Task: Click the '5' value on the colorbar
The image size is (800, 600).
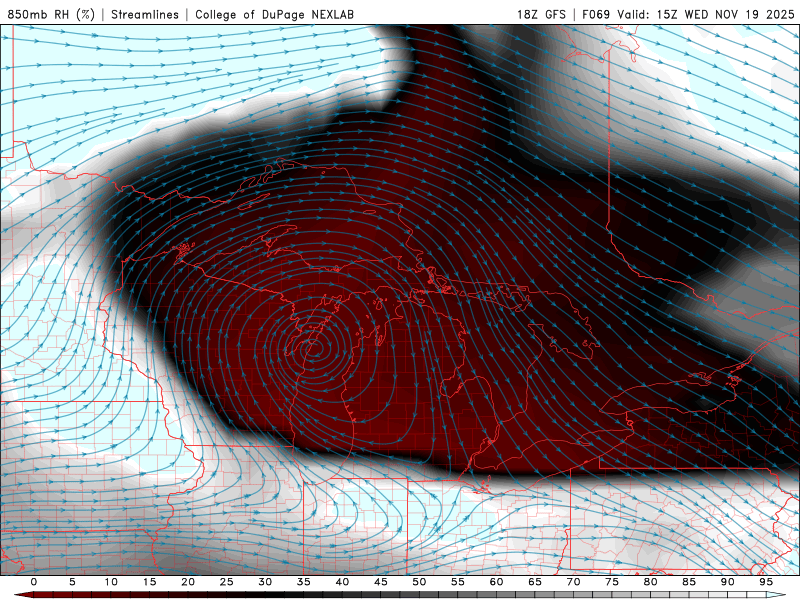Action: point(72,582)
